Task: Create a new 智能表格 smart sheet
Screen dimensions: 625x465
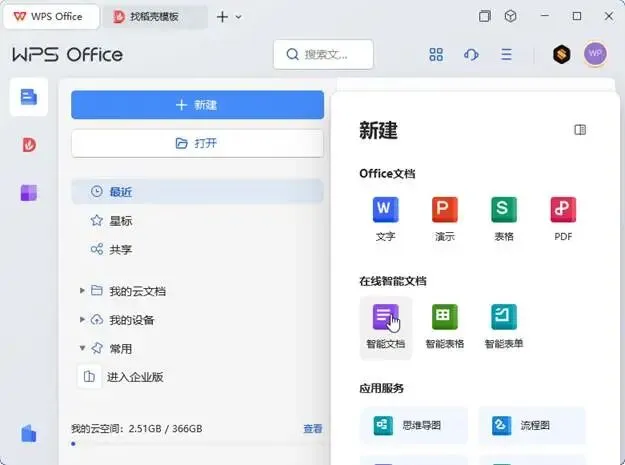Action: click(x=444, y=327)
